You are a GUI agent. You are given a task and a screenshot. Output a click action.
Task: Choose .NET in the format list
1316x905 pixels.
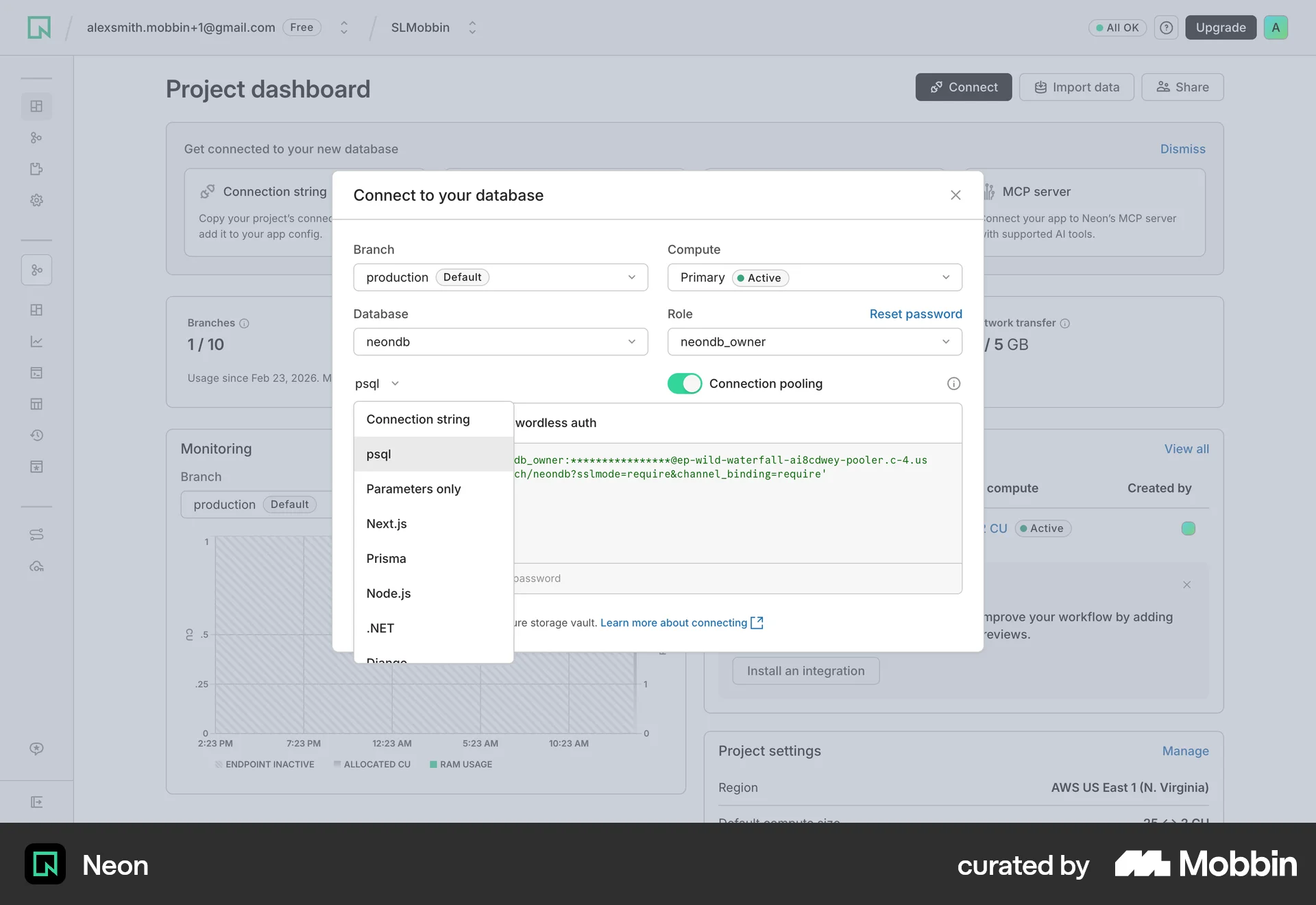click(433, 629)
